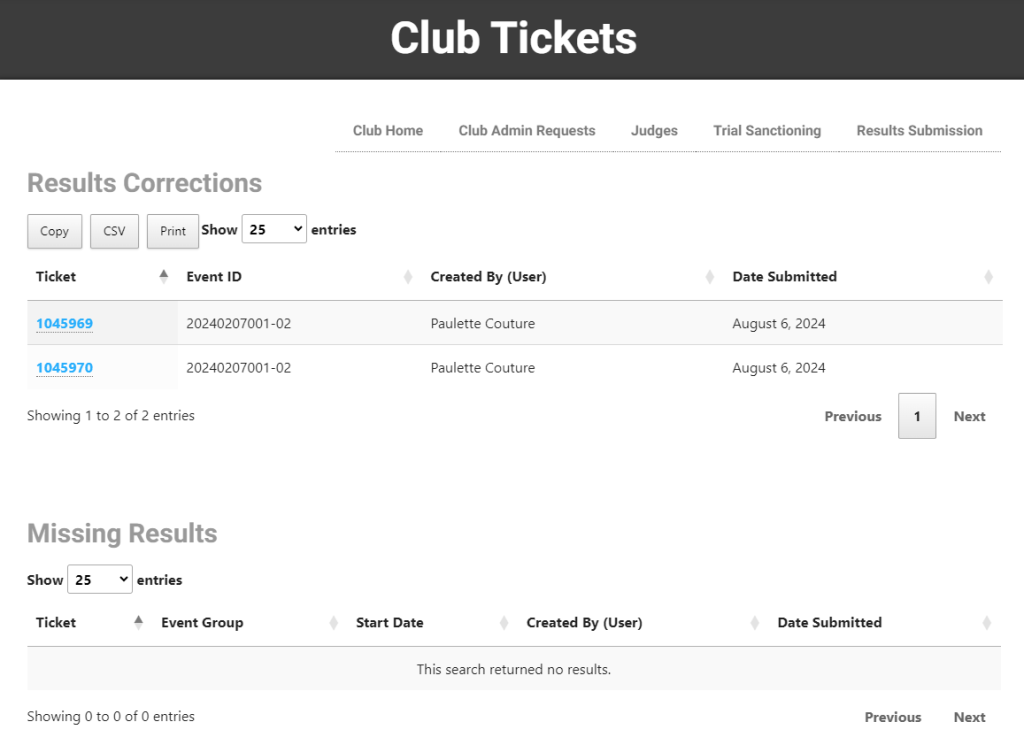Export Results Corrections as CSV
The image size is (1024, 745).
[x=114, y=231]
